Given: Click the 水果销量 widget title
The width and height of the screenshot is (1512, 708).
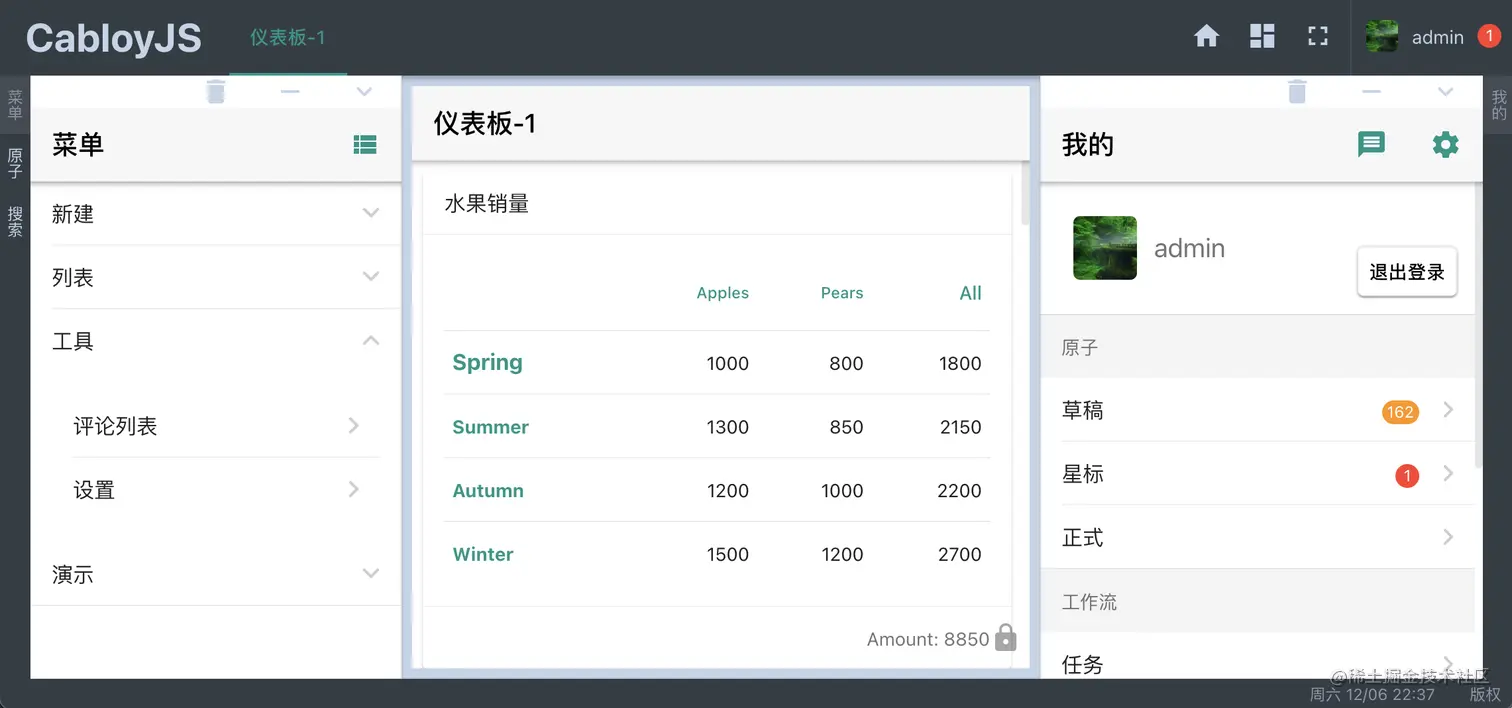Looking at the screenshot, I should point(487,204).
